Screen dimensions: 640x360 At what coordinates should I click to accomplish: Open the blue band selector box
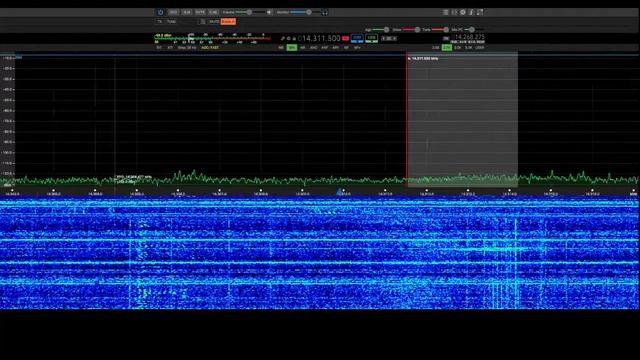click(357, 38)
